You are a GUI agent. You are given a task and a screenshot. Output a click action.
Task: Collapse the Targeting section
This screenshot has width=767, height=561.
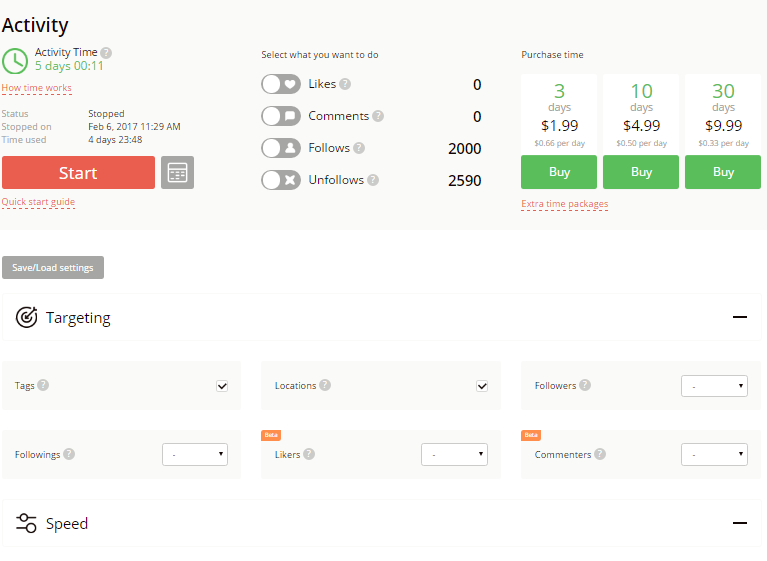pyautogui.click(x=740, y=317)
